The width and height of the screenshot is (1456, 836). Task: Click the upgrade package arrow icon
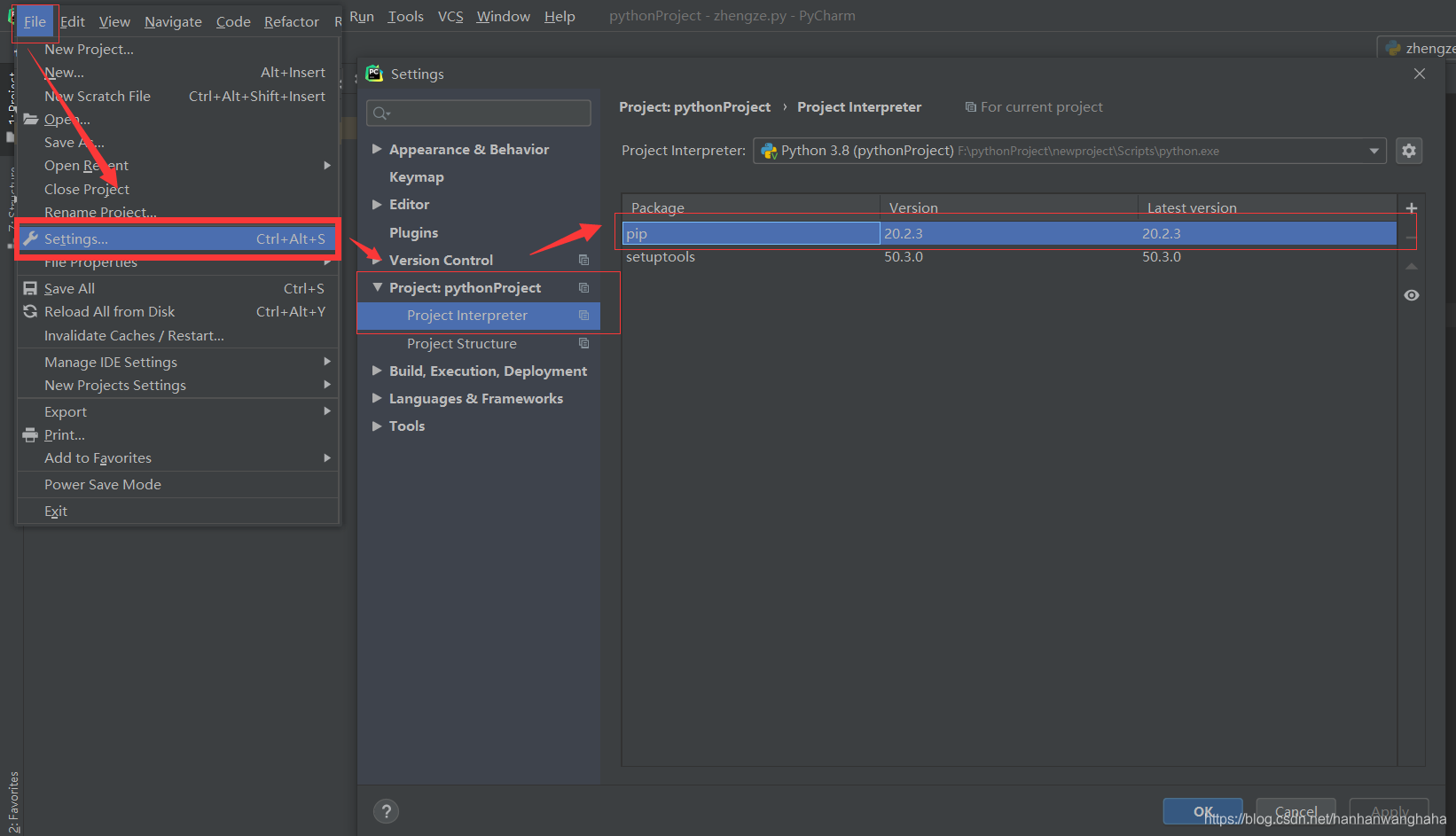(x=1411, y=267)
